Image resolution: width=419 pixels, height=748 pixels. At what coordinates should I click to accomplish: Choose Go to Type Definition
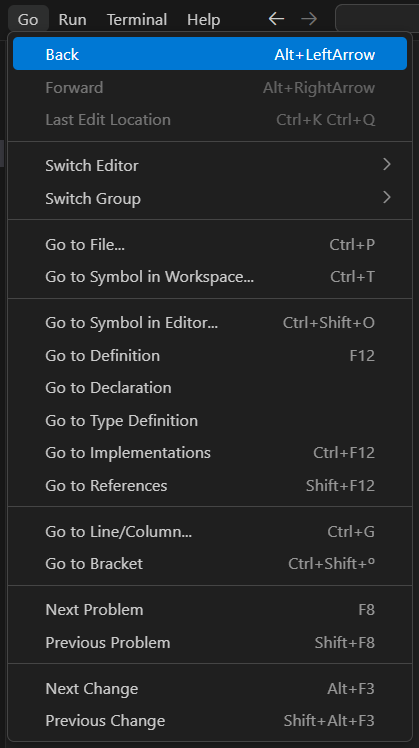pyautogui.click(x=210, y=421)
